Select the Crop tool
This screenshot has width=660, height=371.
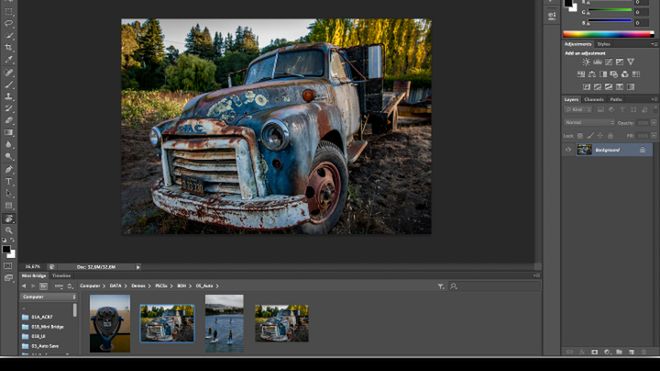click(x=8, y=48)
